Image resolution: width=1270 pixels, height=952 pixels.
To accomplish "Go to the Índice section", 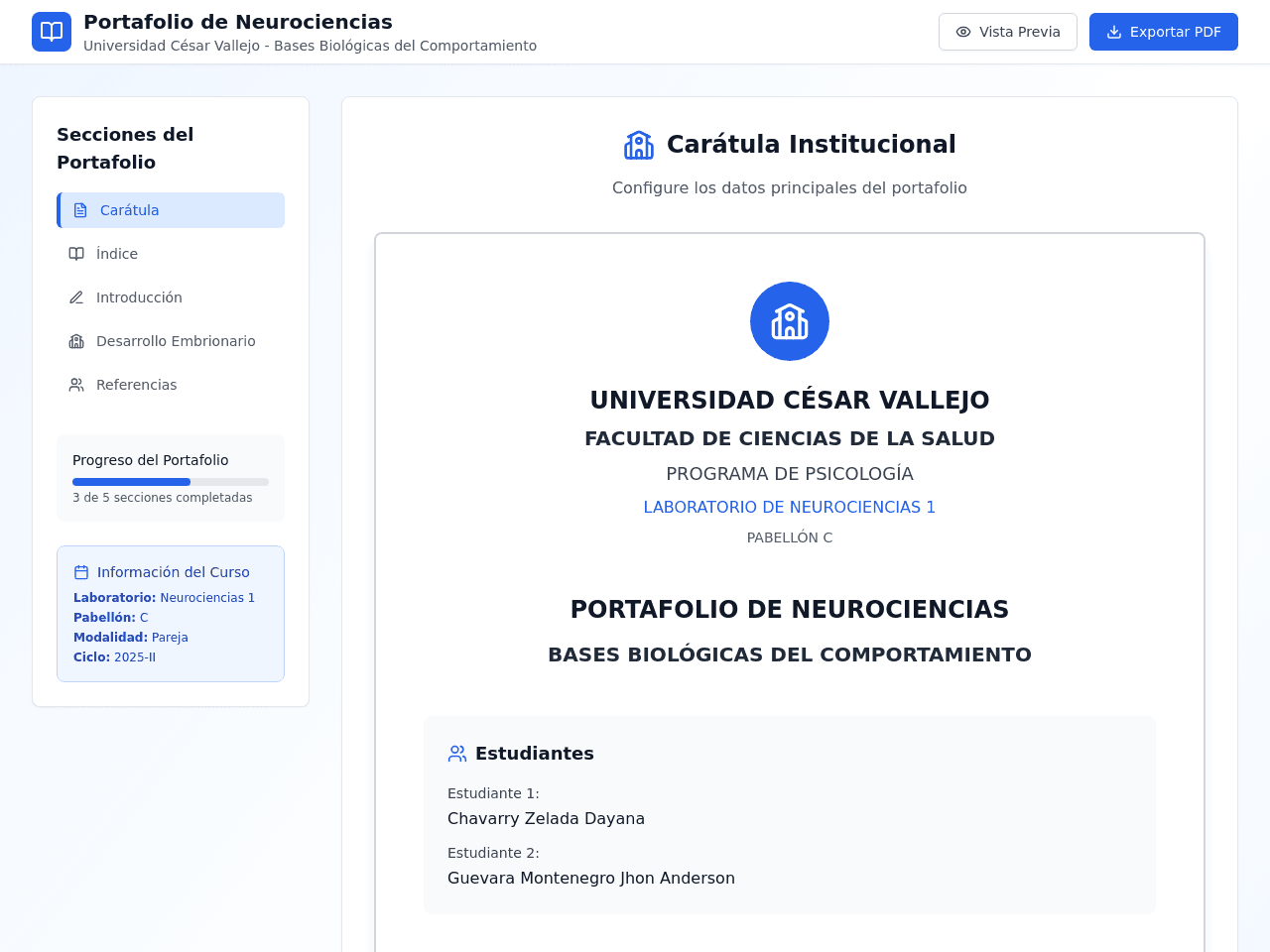I will point(171,254).
